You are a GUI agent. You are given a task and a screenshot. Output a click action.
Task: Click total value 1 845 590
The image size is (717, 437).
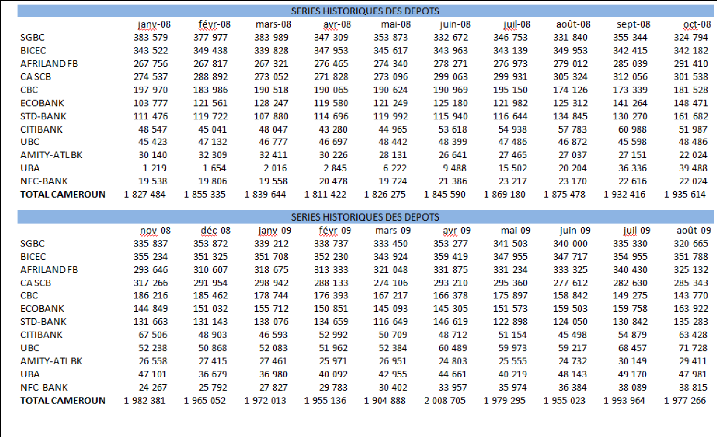click(x=444, y=195)
